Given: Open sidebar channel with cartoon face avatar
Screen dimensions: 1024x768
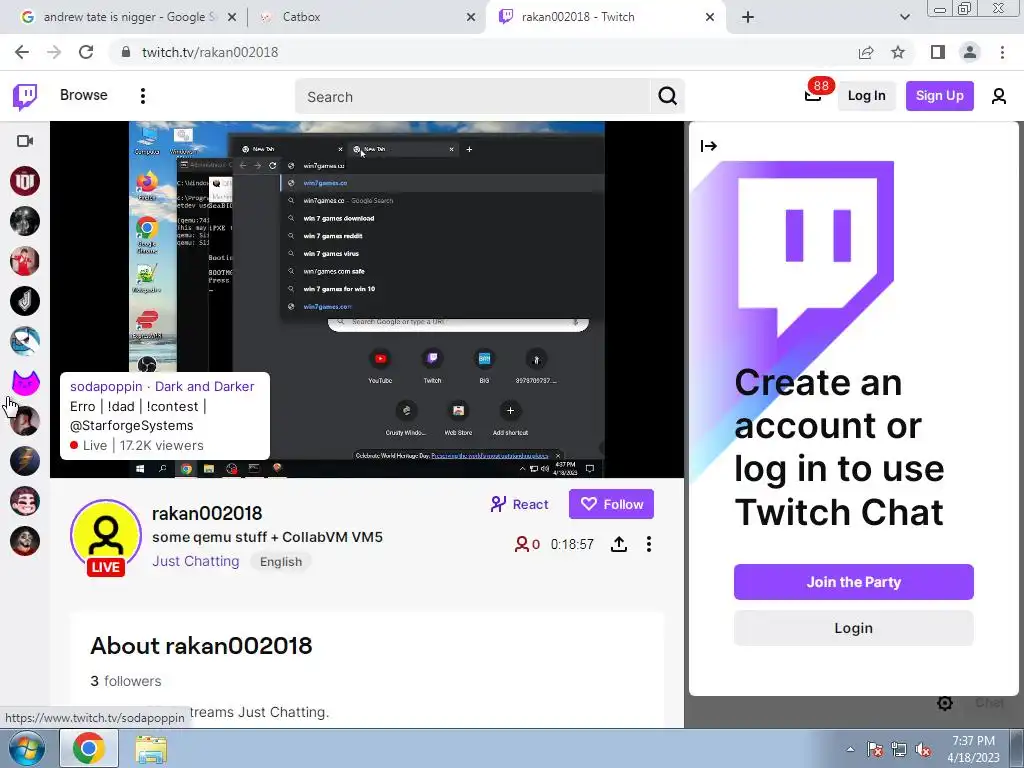Looking at the screenshot, I should tap(25, 501).
